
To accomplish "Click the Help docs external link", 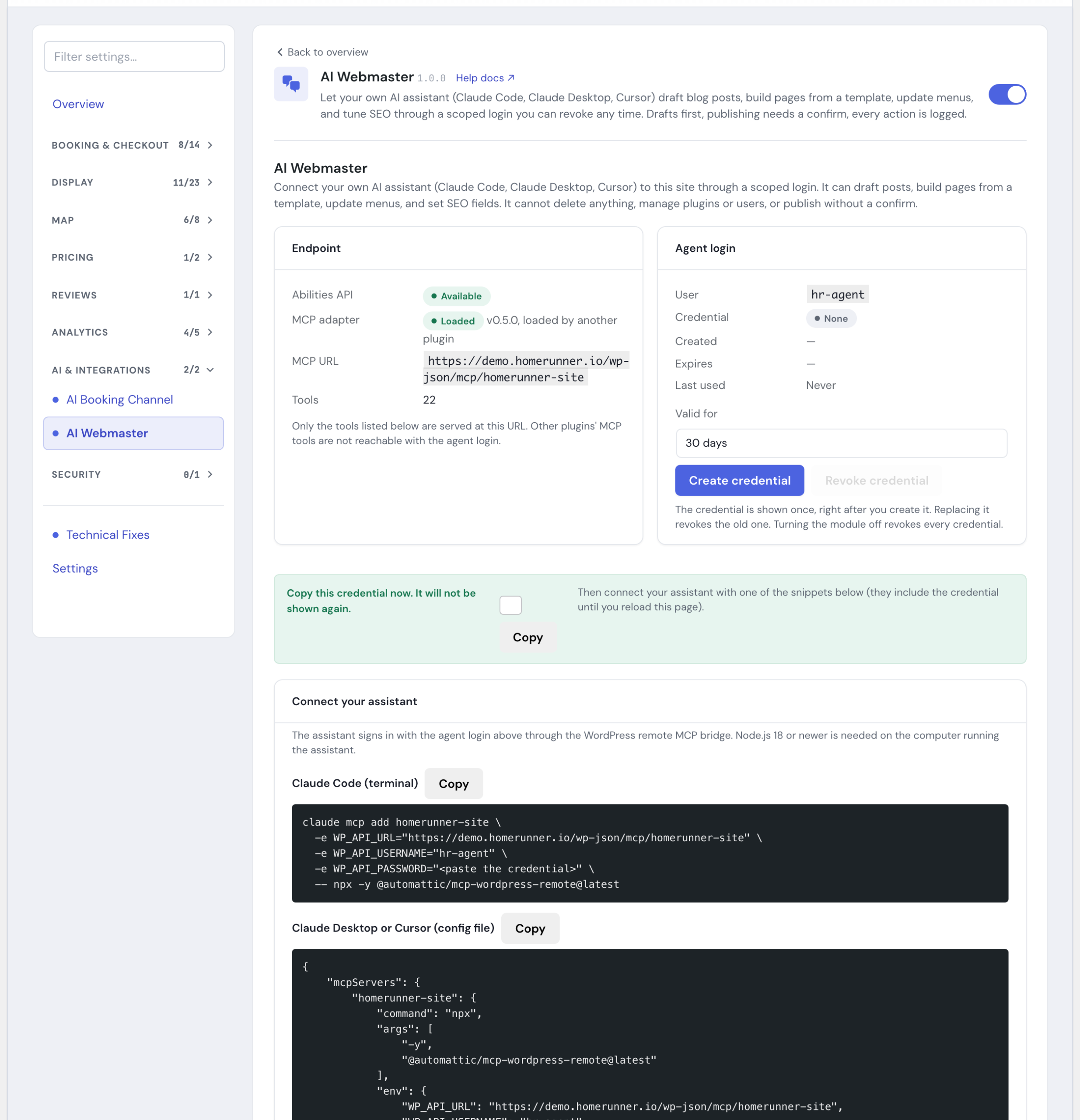I will pyautogui.click(x=485, y=78).
